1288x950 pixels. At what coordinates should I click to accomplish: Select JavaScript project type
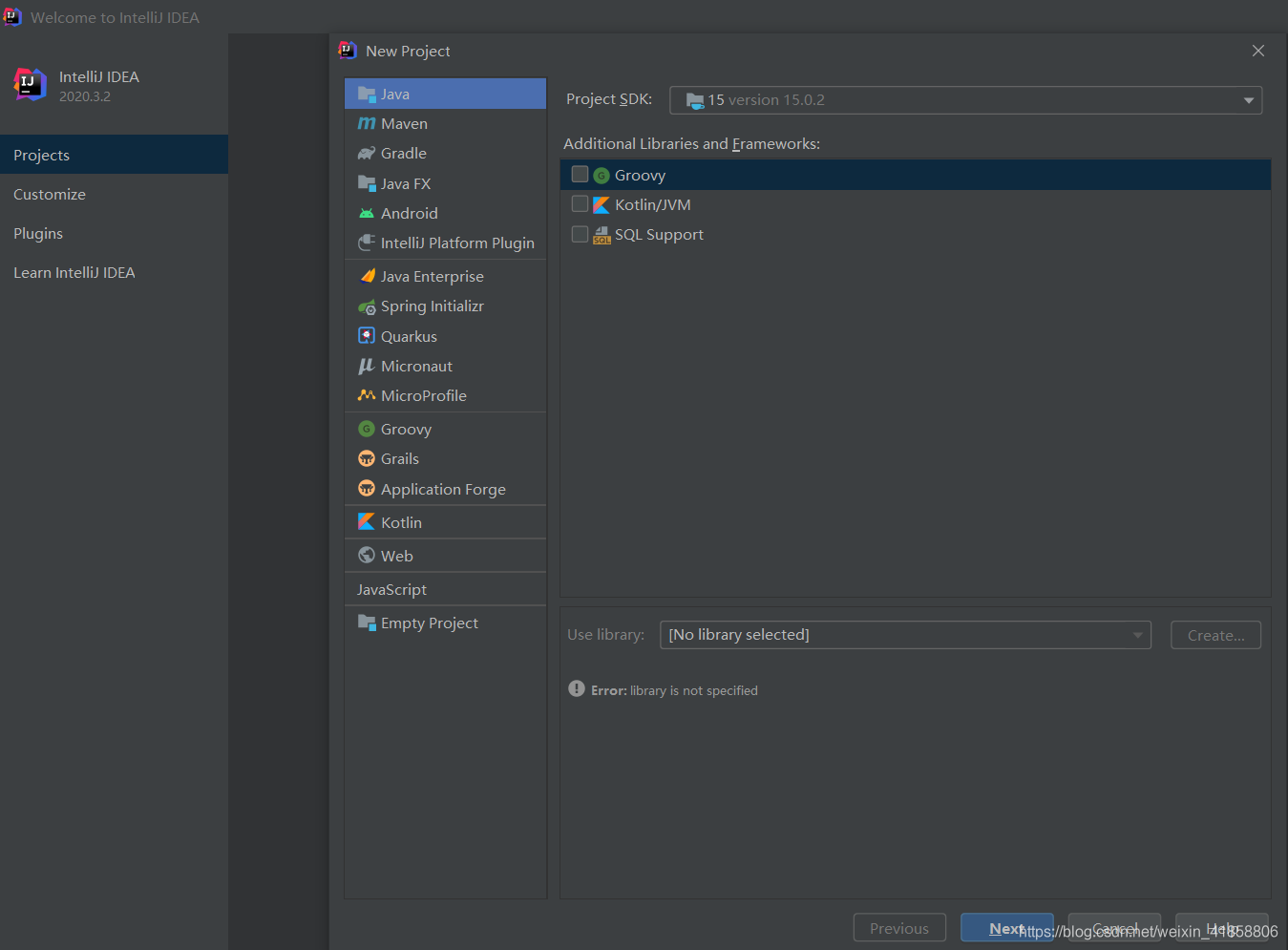(x=446, y=589)
